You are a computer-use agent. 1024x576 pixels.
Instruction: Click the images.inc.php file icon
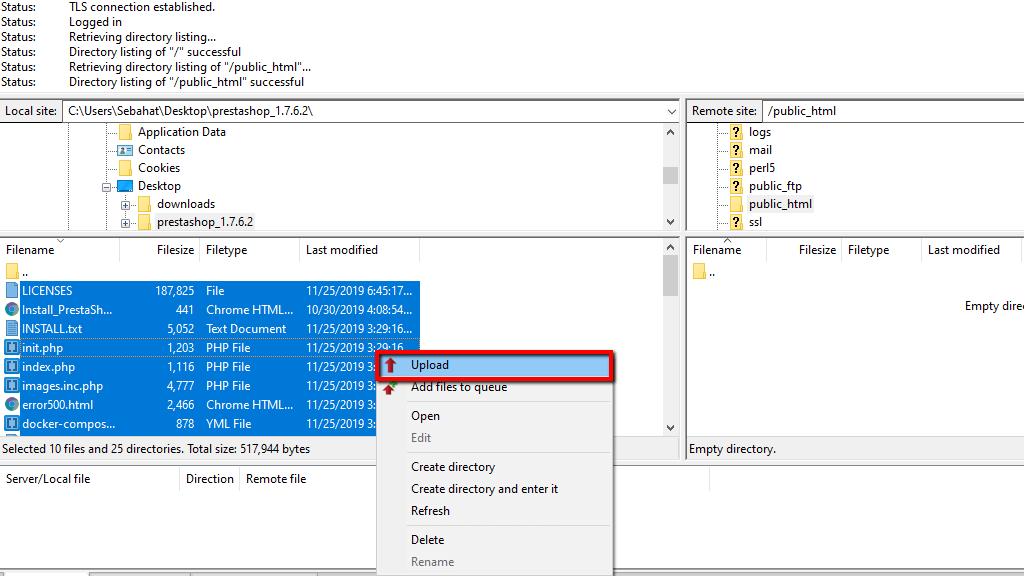(x=12, y=385)
